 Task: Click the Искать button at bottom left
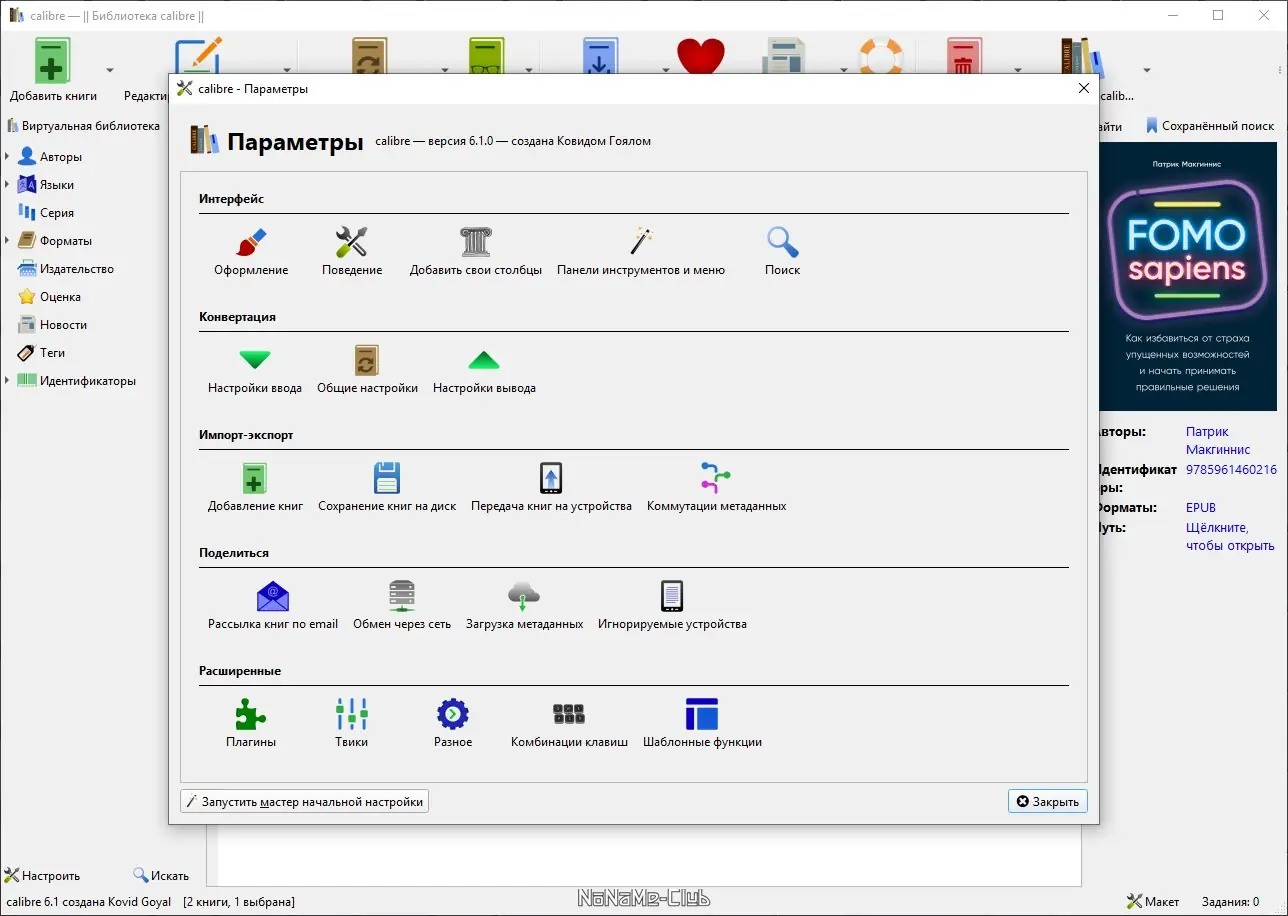[161, 875]
